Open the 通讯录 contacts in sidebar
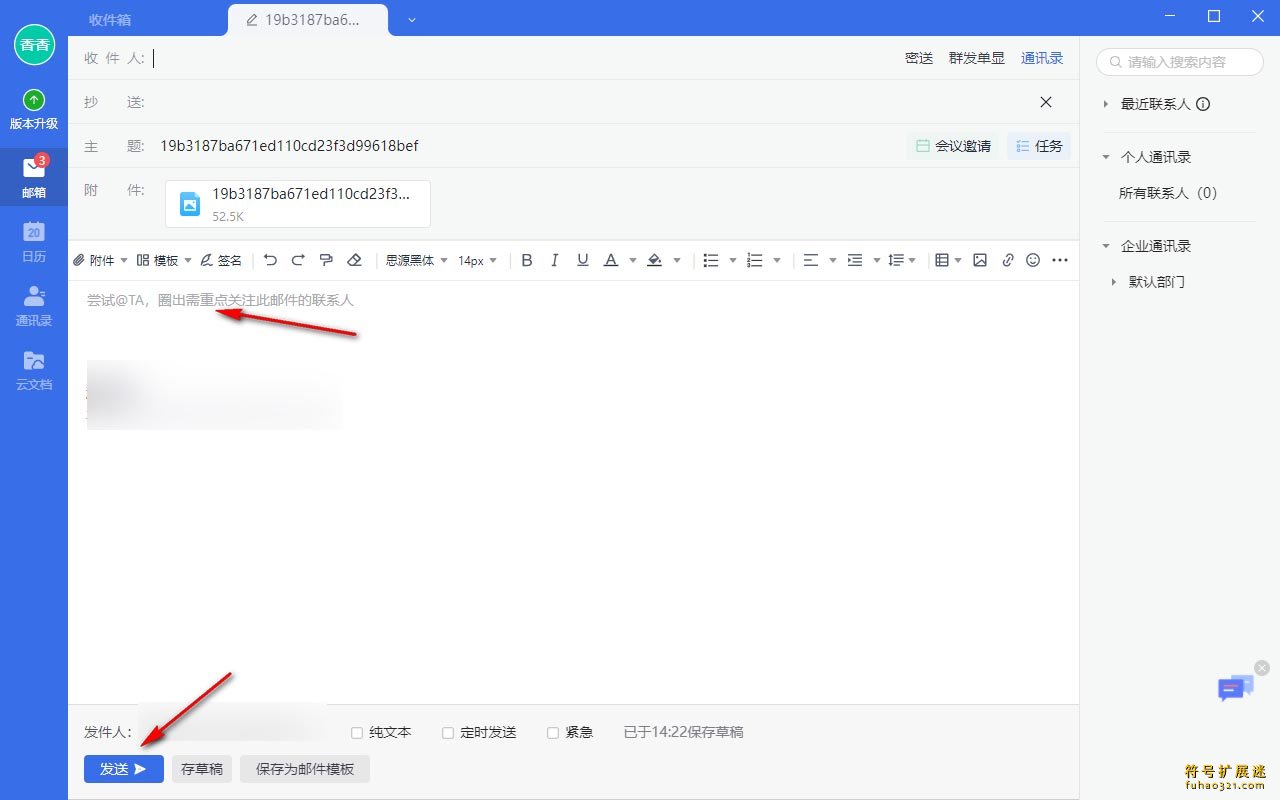Viewport: 1280px width, 800px height. (x=34, y=305)
